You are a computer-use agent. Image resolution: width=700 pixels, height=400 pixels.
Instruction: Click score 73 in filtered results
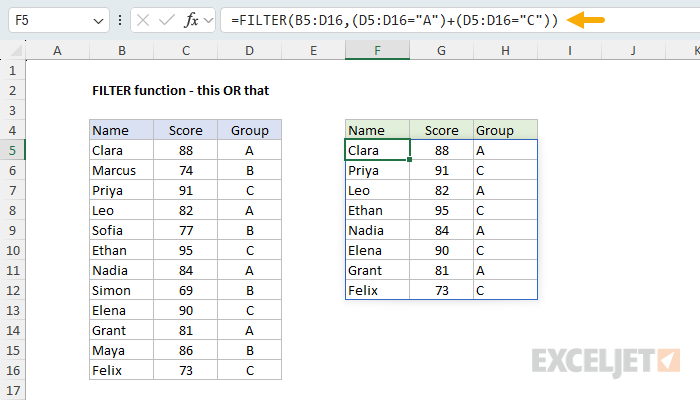click(x=442, y=291)
